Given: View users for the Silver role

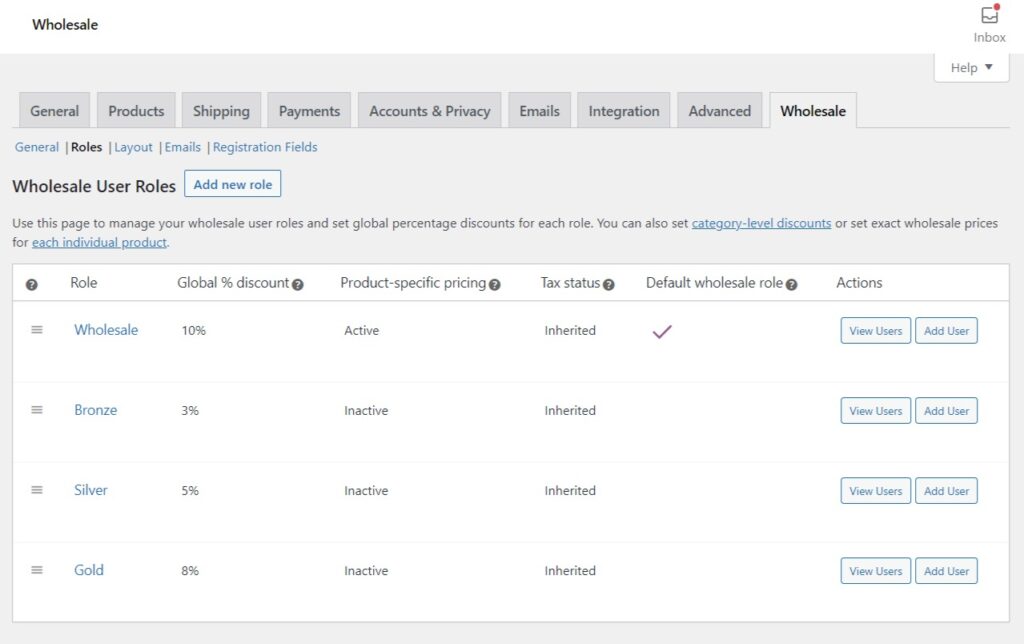Looking at the screenshot, I should (x=874, y=490).
